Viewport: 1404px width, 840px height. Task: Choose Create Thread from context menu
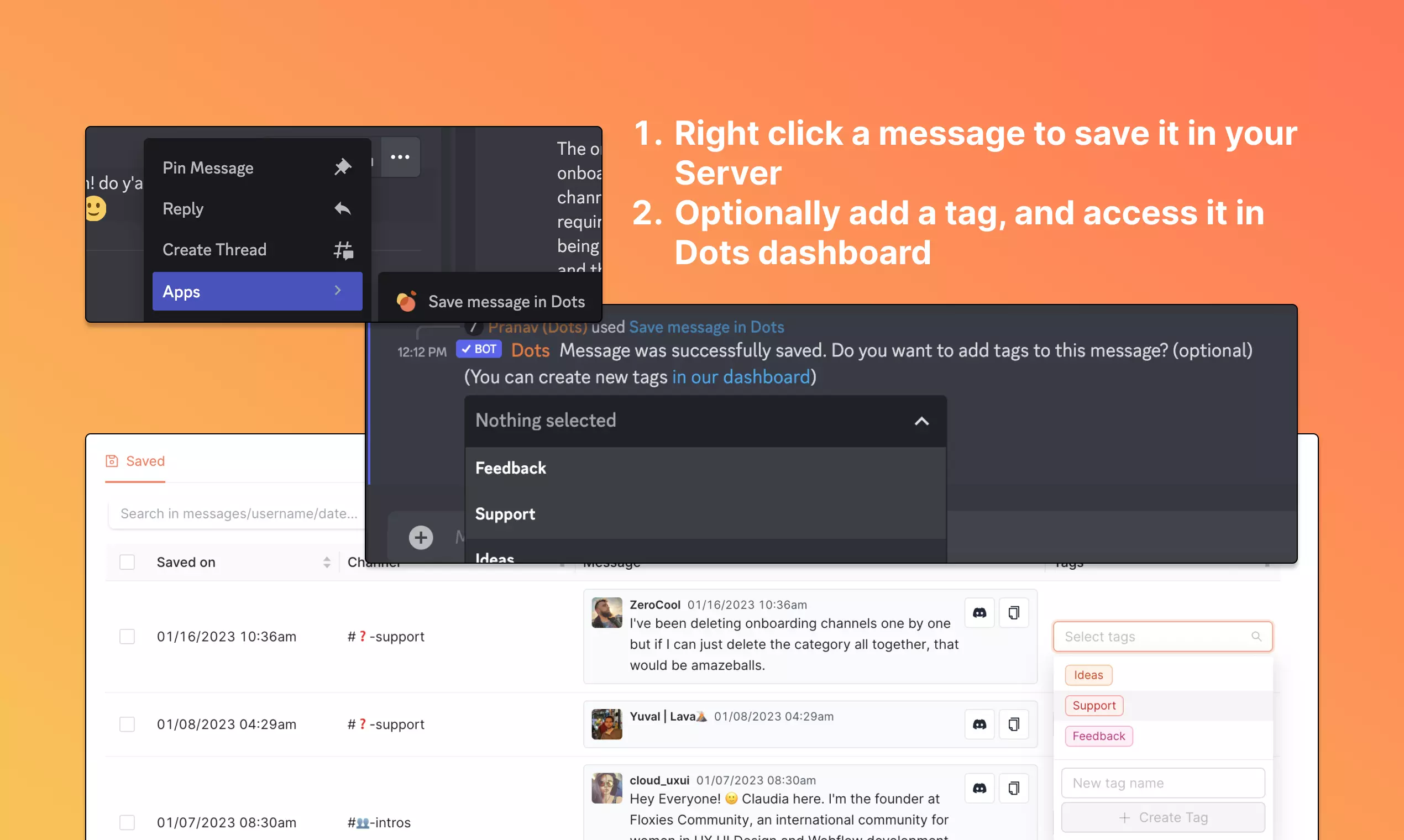coord(257,250)
